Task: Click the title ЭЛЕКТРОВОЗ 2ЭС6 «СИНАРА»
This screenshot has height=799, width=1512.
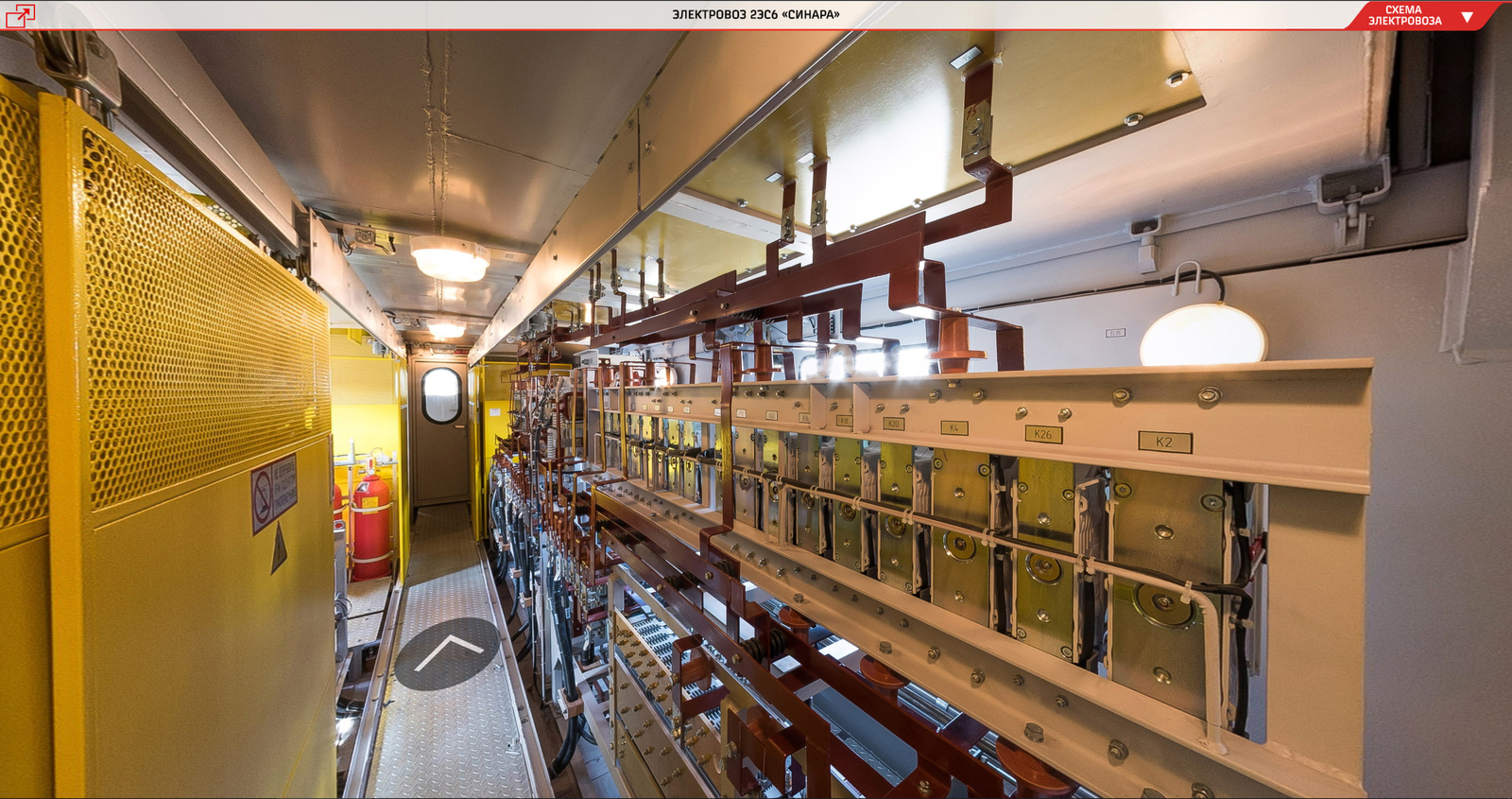Action: 756,14
